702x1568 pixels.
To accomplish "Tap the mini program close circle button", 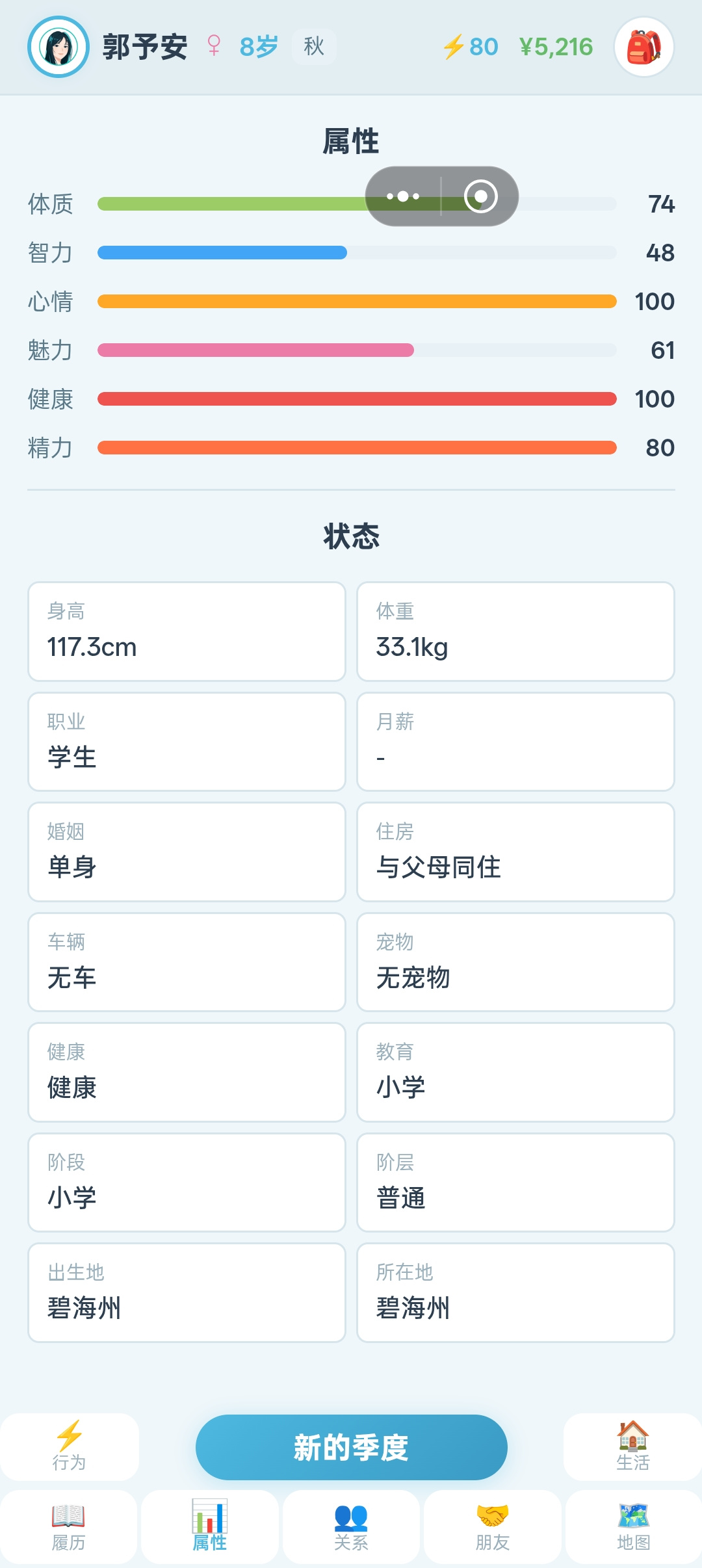I will 481,196.
